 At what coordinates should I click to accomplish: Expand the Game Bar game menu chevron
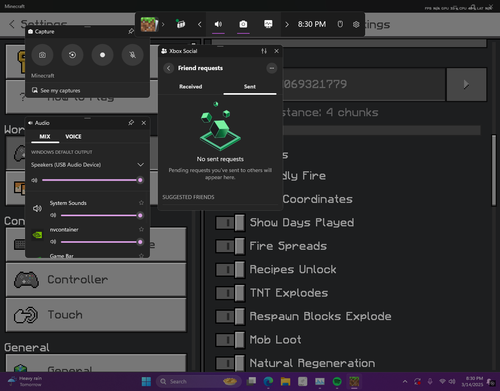(163, 24)
